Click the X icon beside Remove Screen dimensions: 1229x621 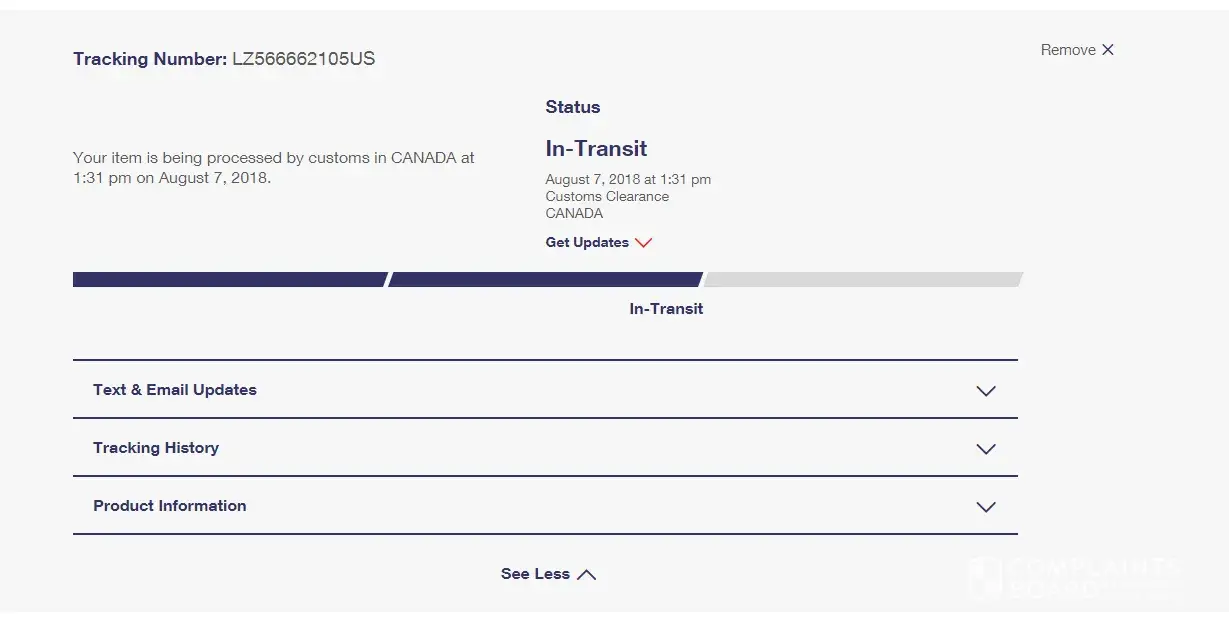coord(1107,50)
